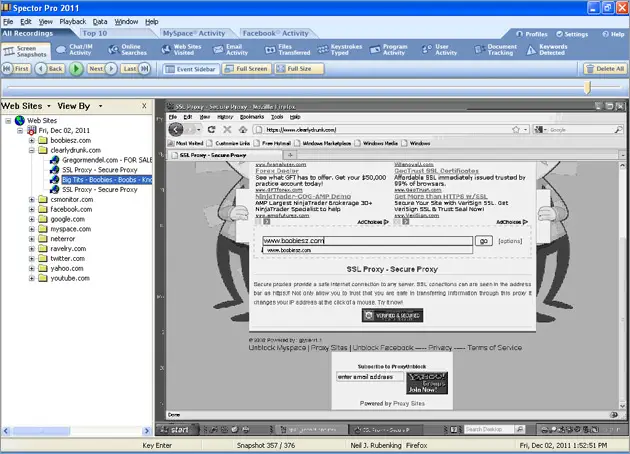
Task: Expand the myspace.com folder
Action: pyautogui.click(x=31, y=229)
